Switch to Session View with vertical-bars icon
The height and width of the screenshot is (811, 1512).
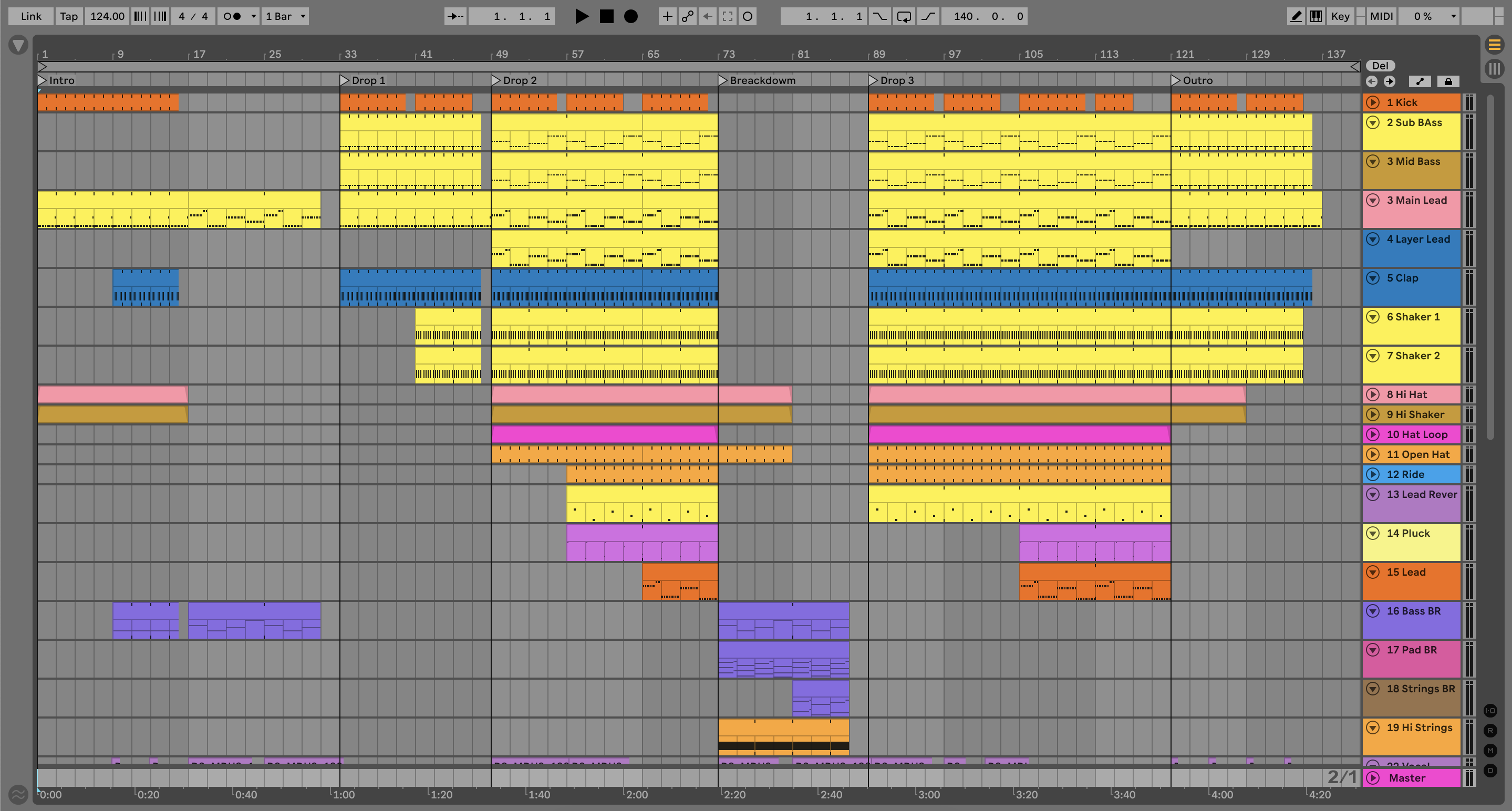click(1494, 69)
